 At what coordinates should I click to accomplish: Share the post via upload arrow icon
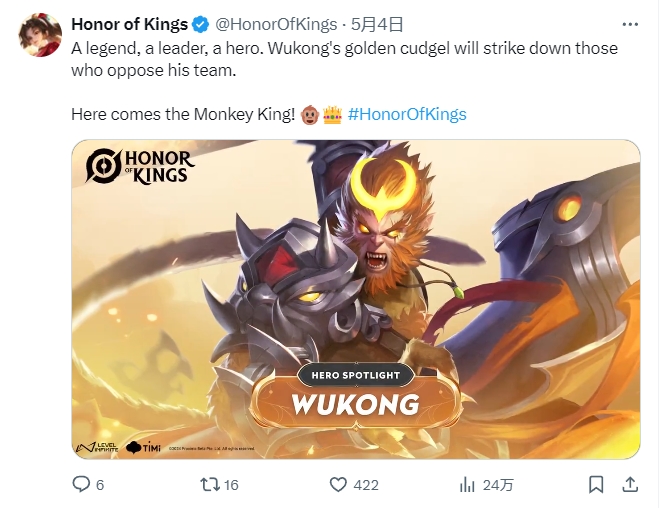(630, 484)
